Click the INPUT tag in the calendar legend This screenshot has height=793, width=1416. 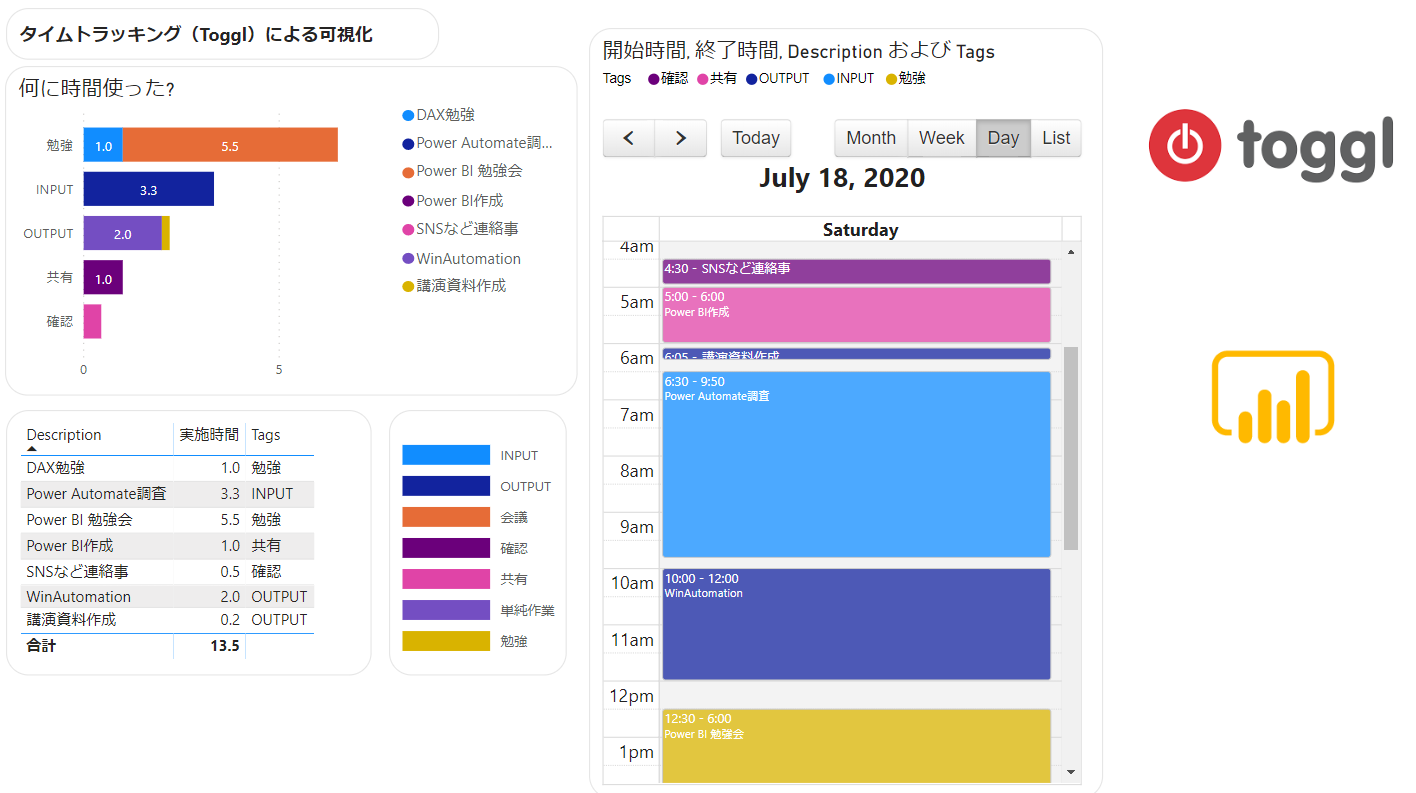[x=849, y=78]
